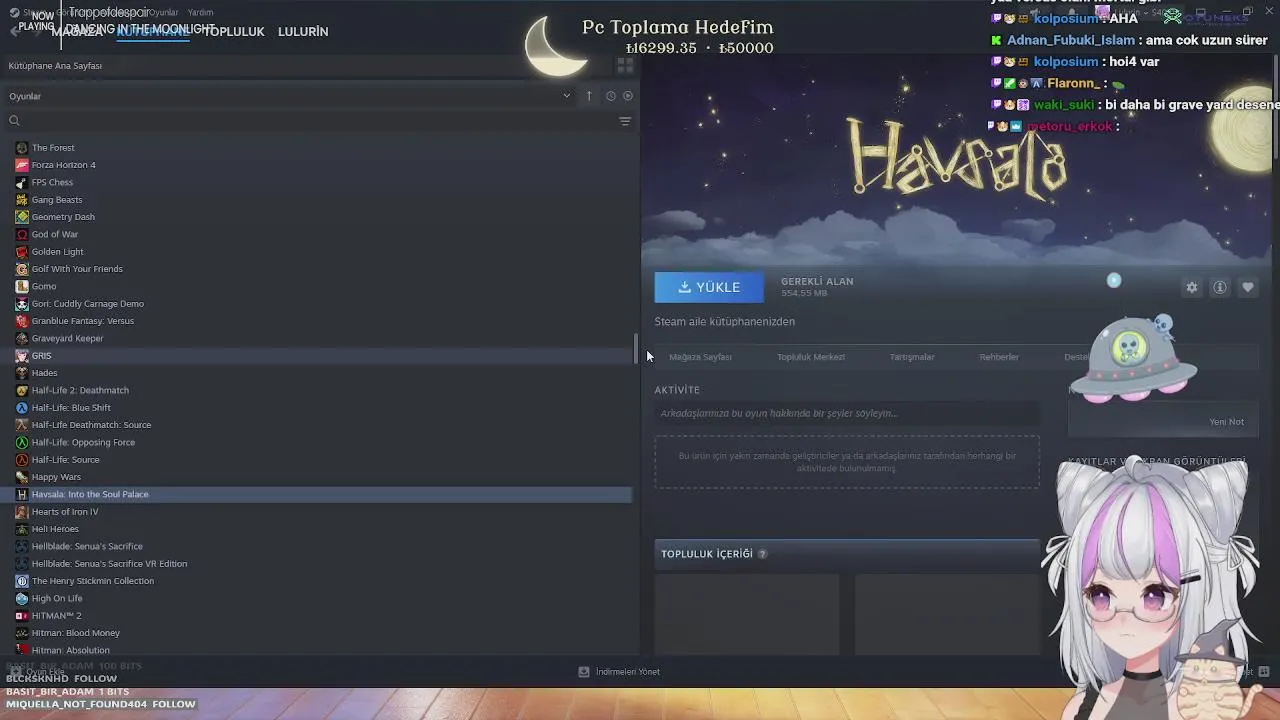Viewport: 1280px width, 720px height.
Task: Add Havsala to favorites heart icon
Action: point(1248,287)
